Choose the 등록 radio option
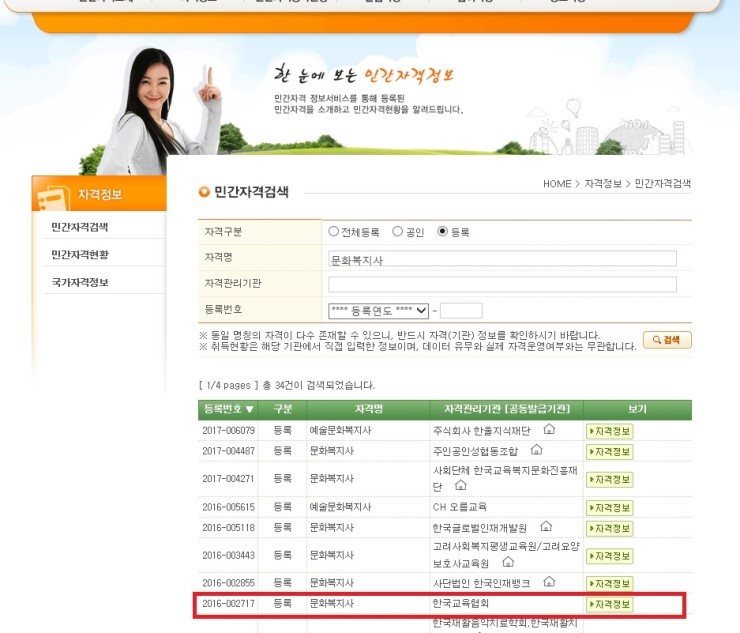The image size is (740, 633). point(443,232)
